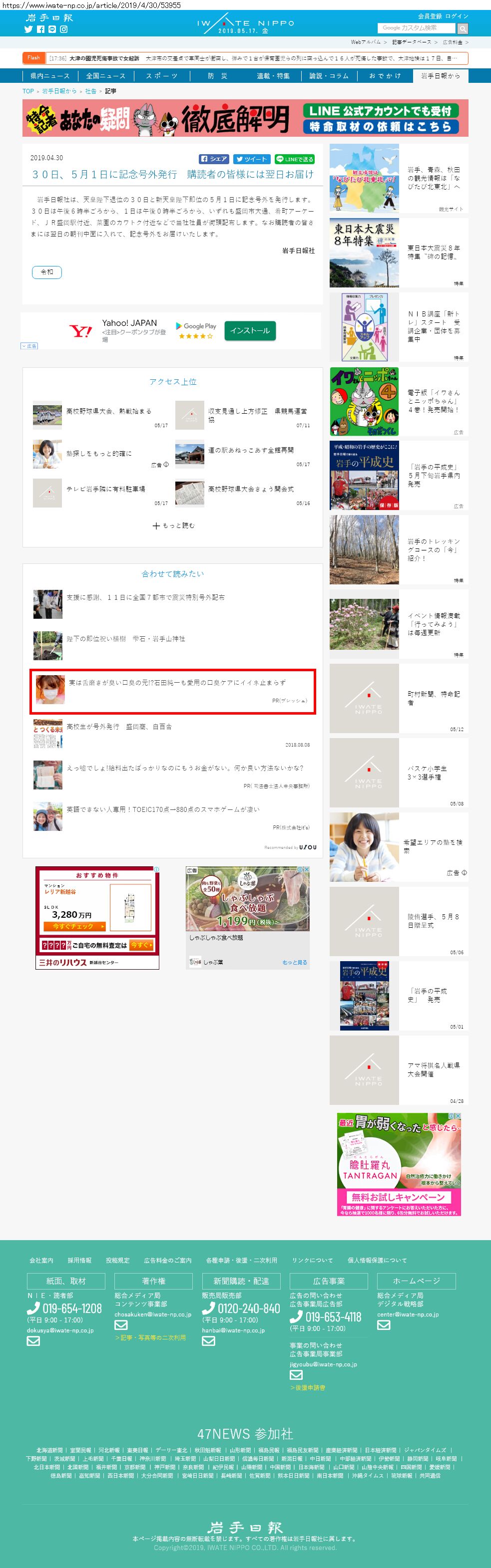Image resolution: width=491 pixels, height=1568 pixels.
Task: Share article with Facebook シェア button
Action: (214, 159)
